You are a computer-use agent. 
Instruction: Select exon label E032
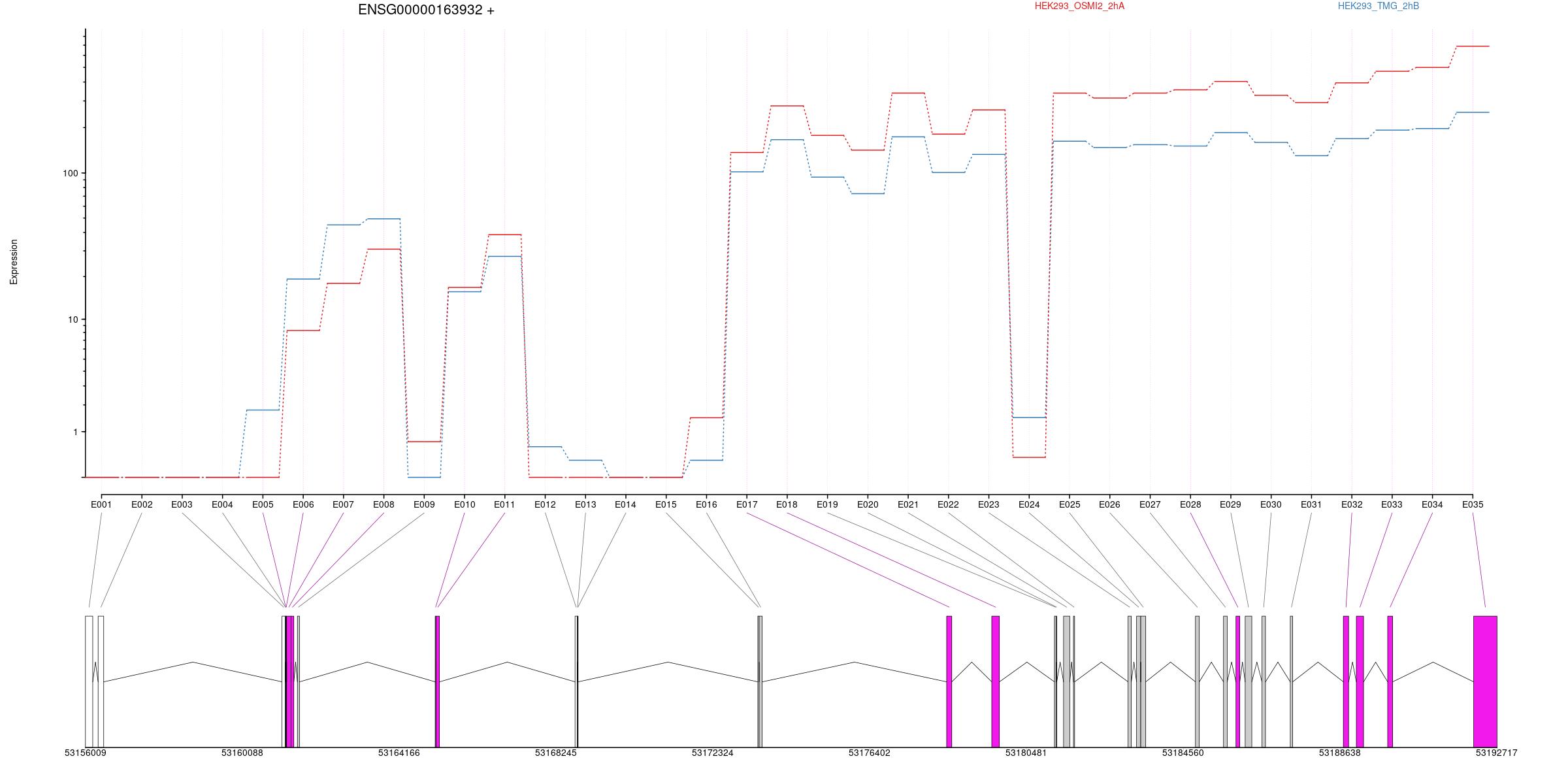click(1352, 504)
